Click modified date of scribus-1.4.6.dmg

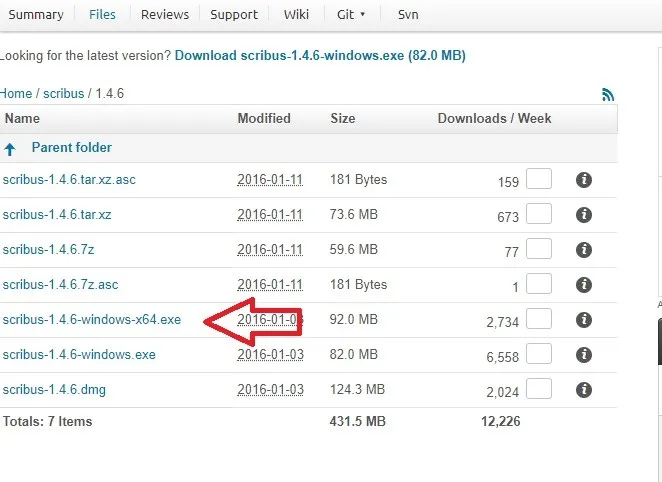click(270, 390)
